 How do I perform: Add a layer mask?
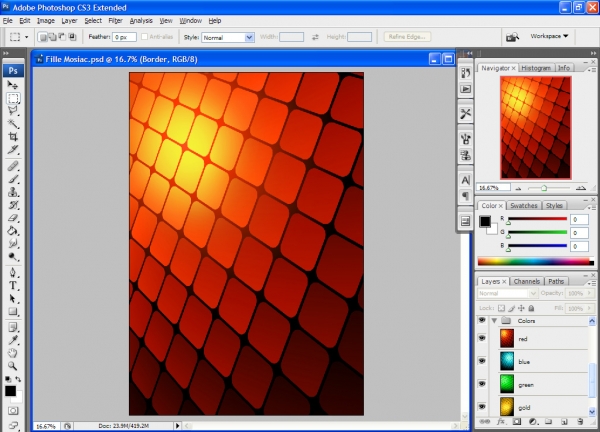(x=517, y=421)
